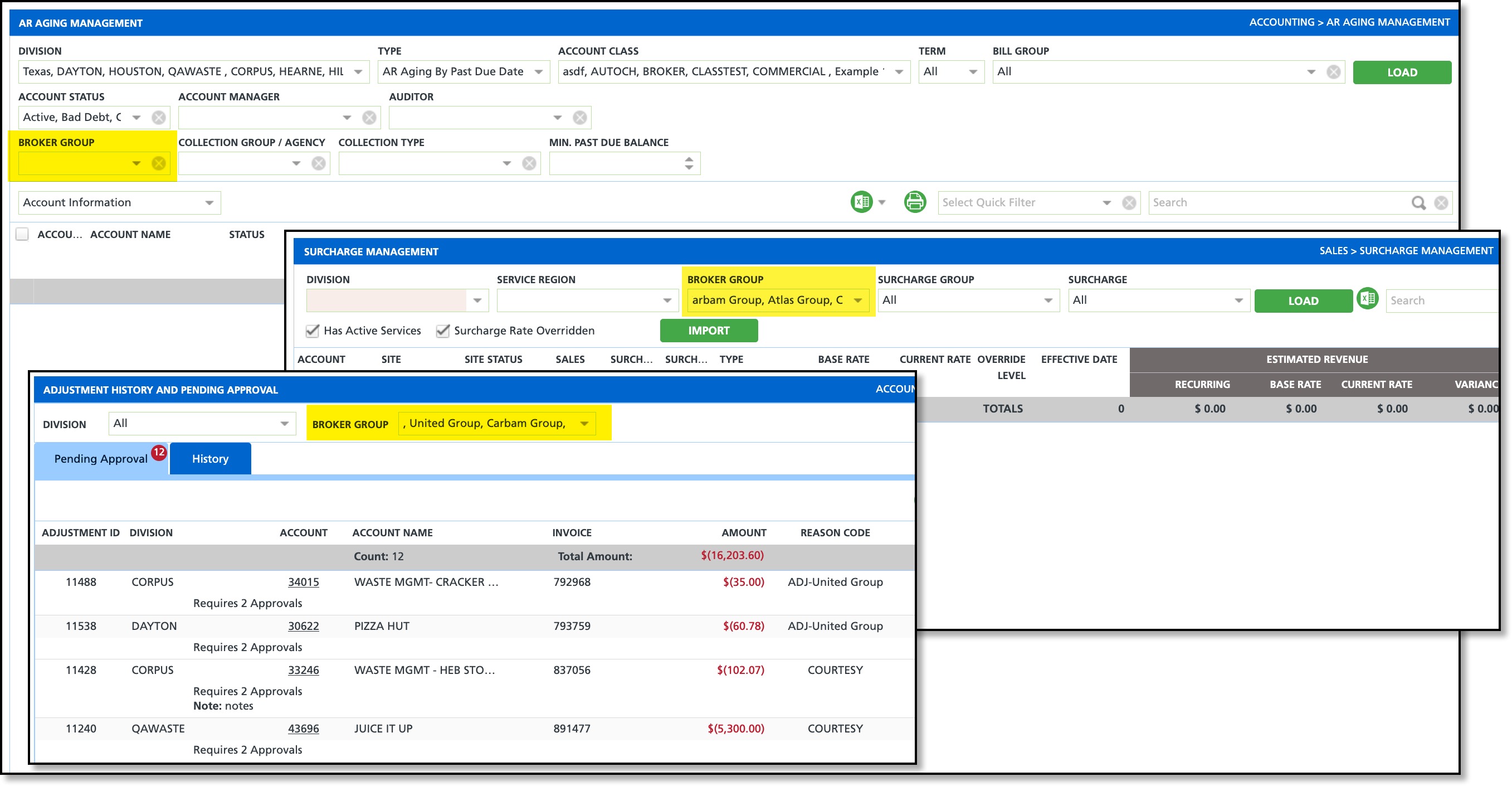
Task: Open account link 34015
Action: click(x=303, y=582)
